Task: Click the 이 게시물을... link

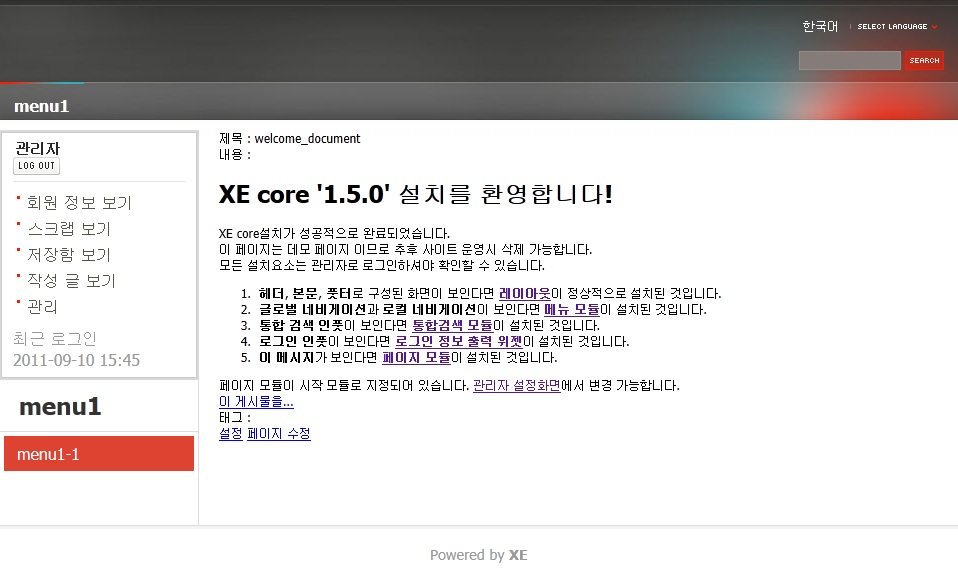Action: click(256, 401)
